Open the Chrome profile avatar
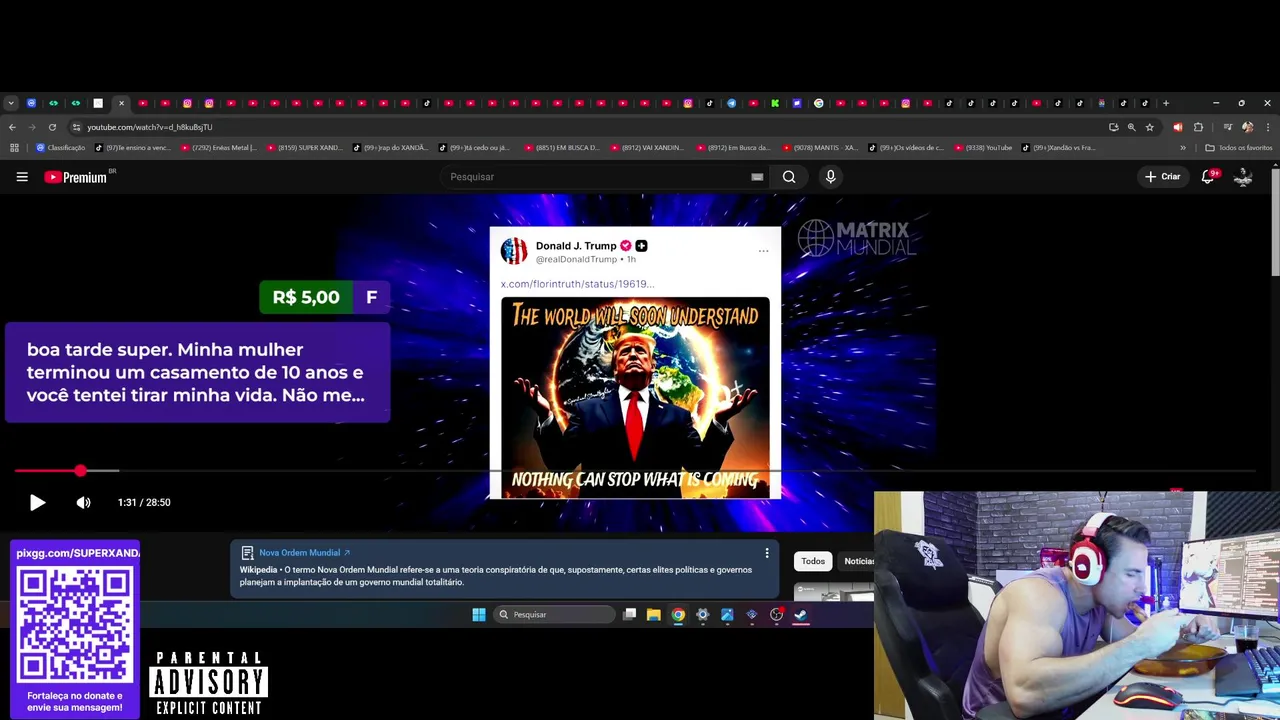This screenshot has height=720, width=1280. tap(1247, 127)
